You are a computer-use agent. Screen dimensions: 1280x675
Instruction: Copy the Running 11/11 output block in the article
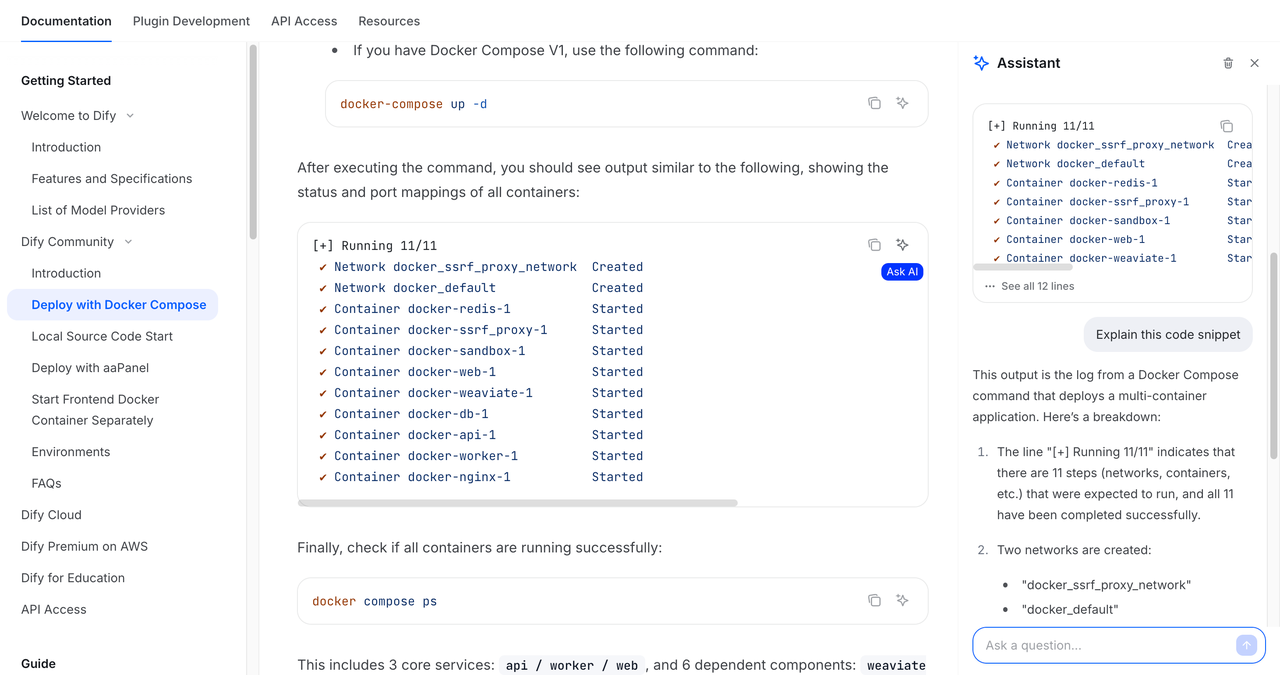click(874, 245)
